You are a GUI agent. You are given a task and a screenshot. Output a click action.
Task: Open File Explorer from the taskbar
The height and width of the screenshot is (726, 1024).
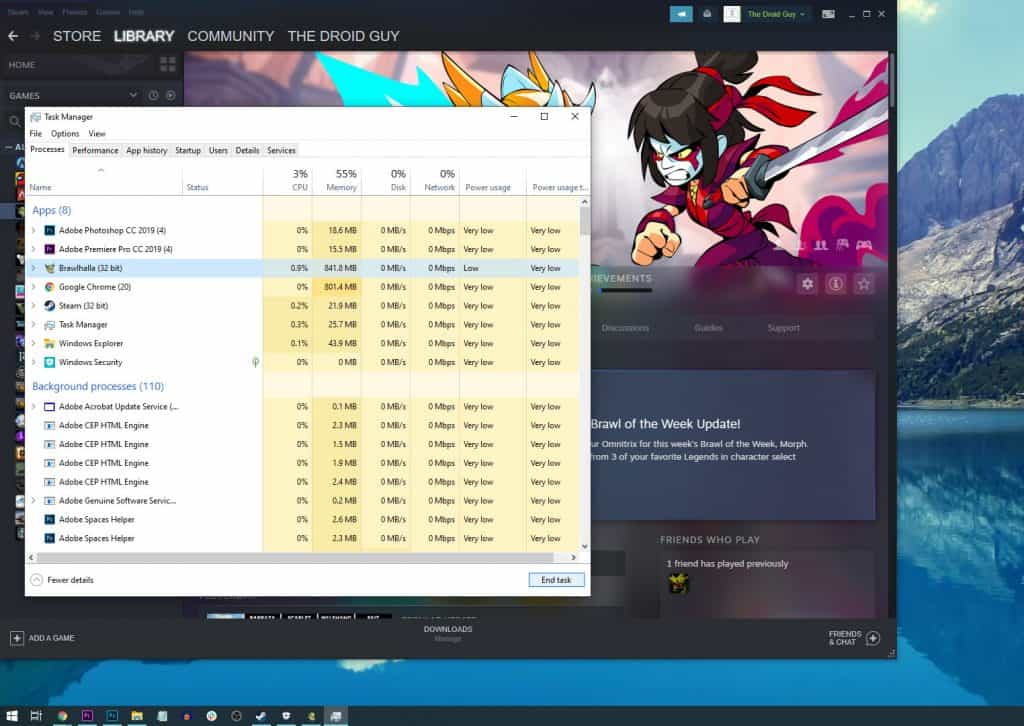pos(137,716)
